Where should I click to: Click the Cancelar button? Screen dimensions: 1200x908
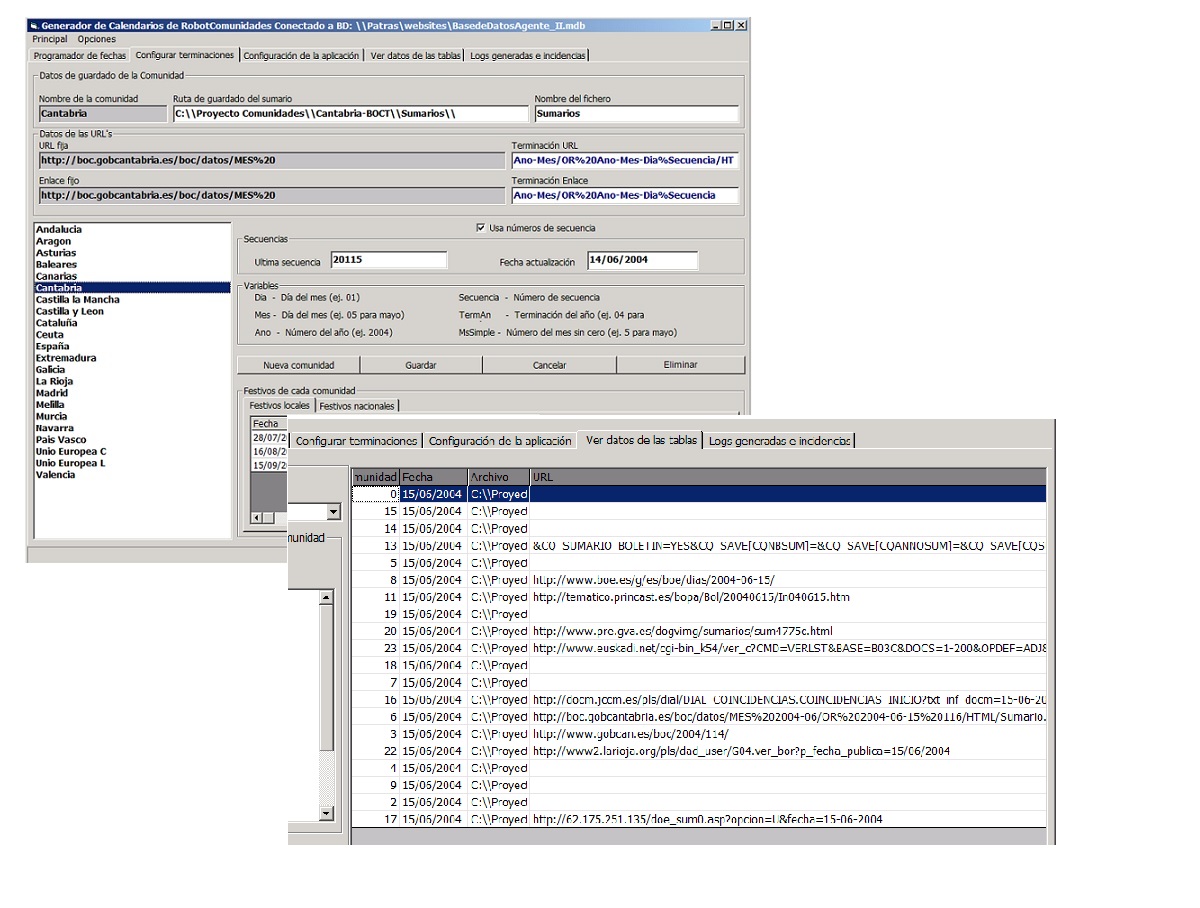tap(549, 365)
